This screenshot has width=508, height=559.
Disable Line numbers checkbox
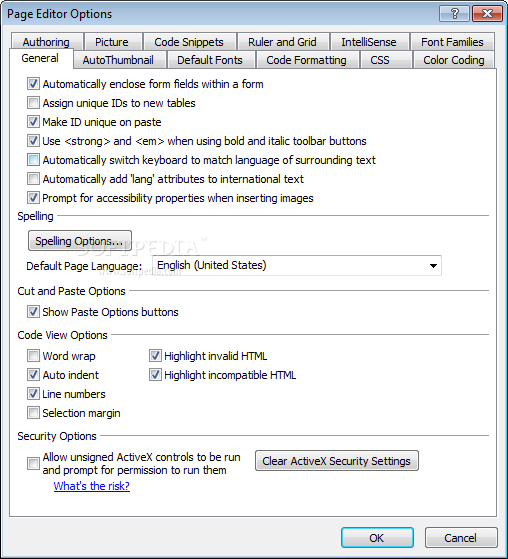click(x=33, y=394)
